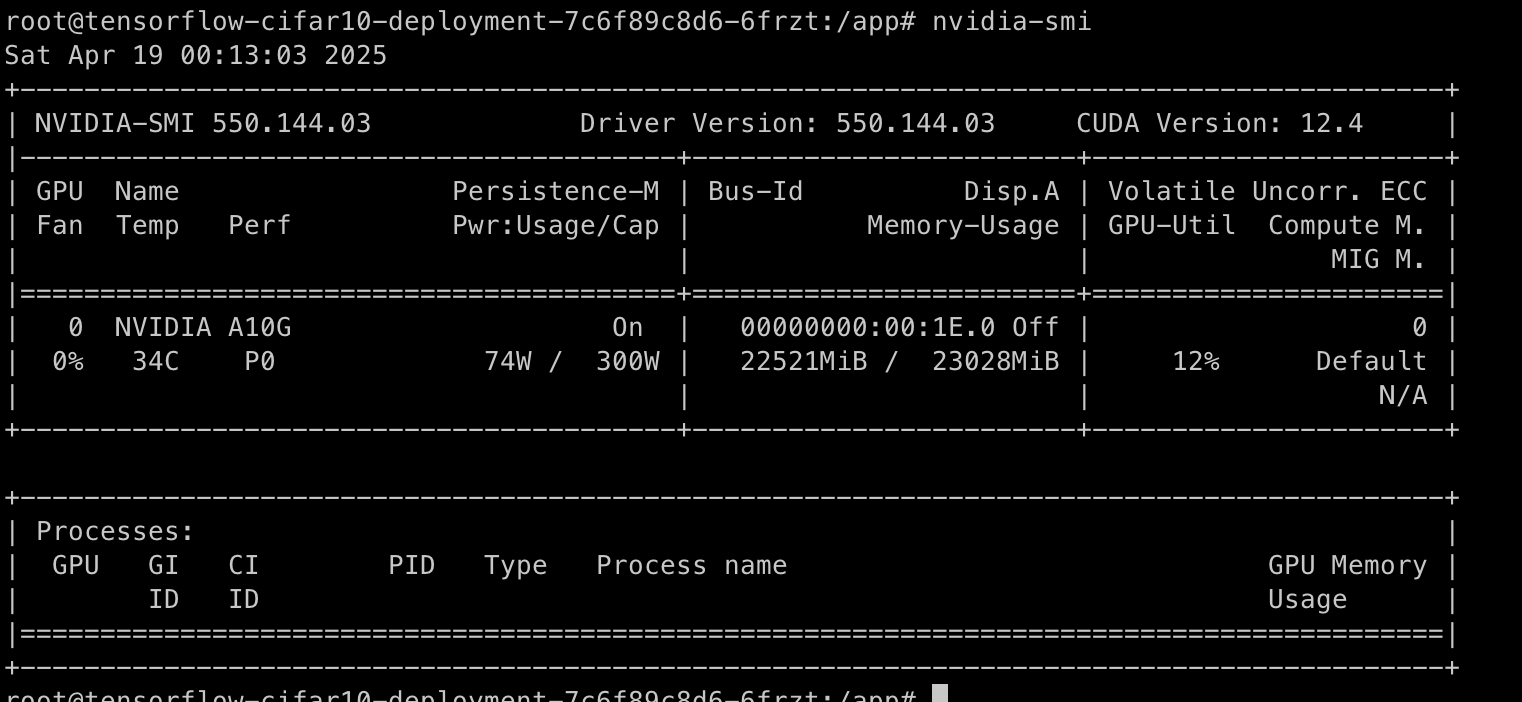Click the 'Temp' column header
The image size is (1522, 702).
coord(148,226)
